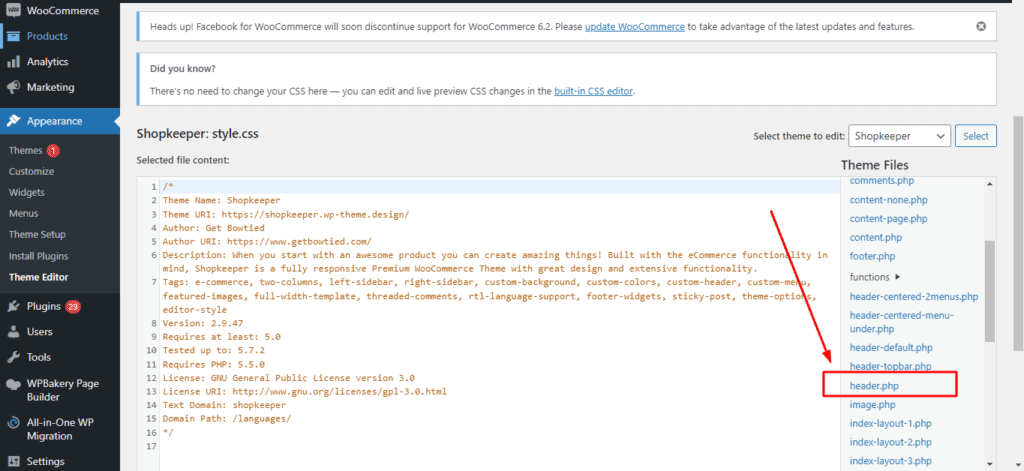Click the Text Domain: shopkeeper line

coord(224,405)
